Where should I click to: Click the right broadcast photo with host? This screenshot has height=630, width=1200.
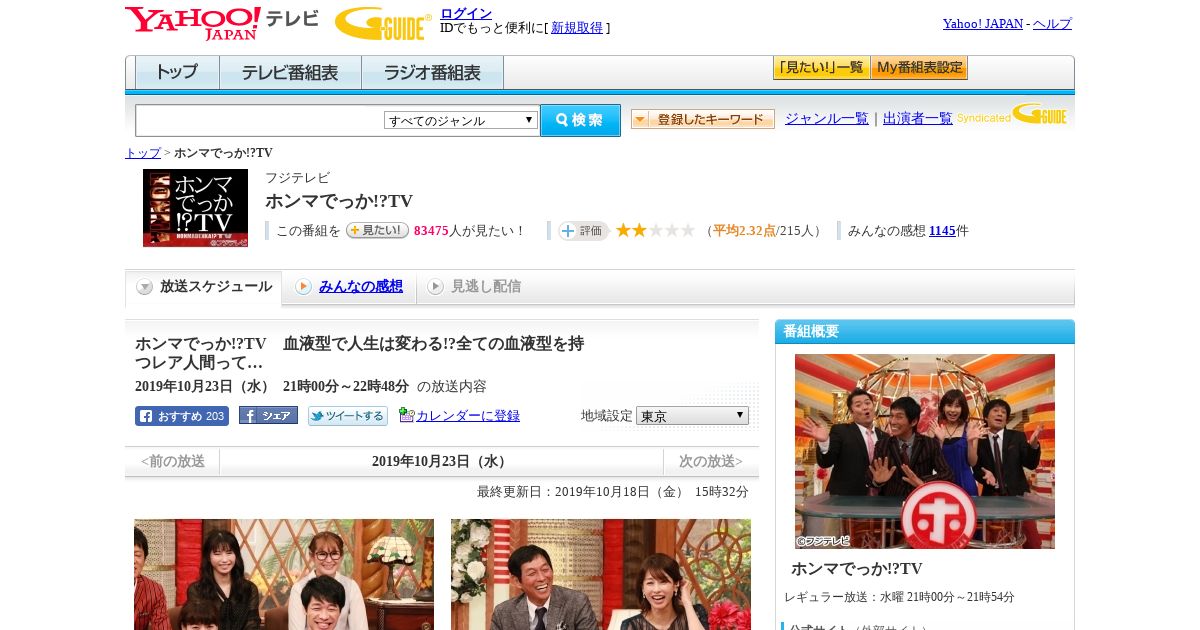click(601, 574)
